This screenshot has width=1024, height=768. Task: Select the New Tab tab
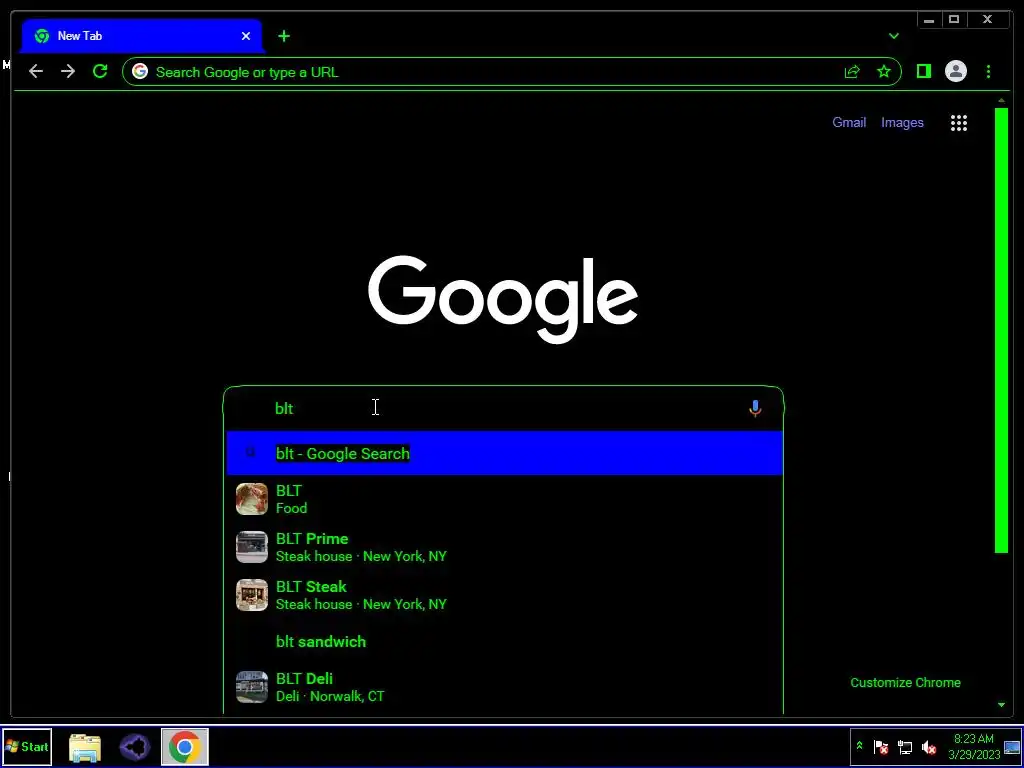(142, 36)
